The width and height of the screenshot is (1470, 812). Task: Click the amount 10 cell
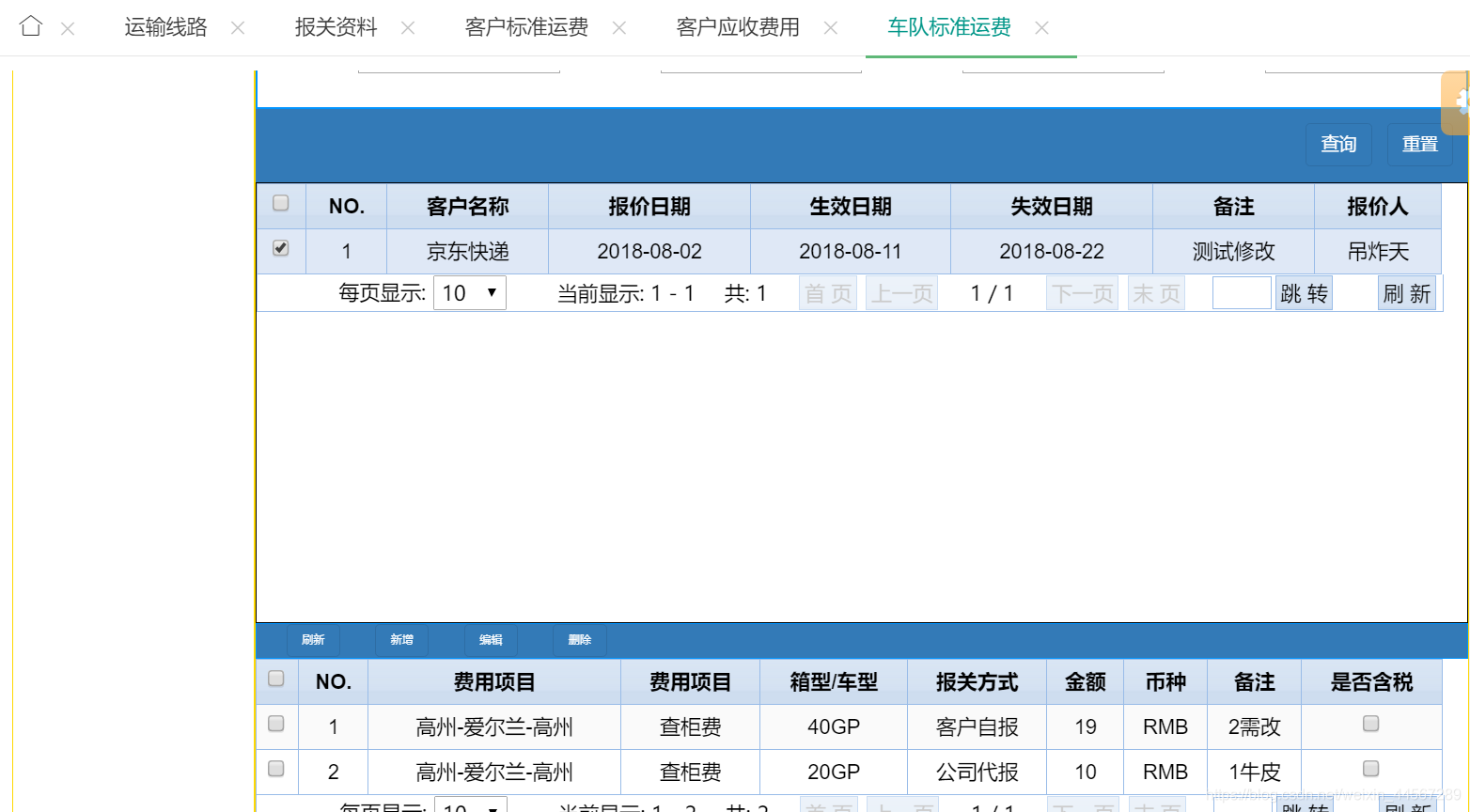tap(1086, 773)
